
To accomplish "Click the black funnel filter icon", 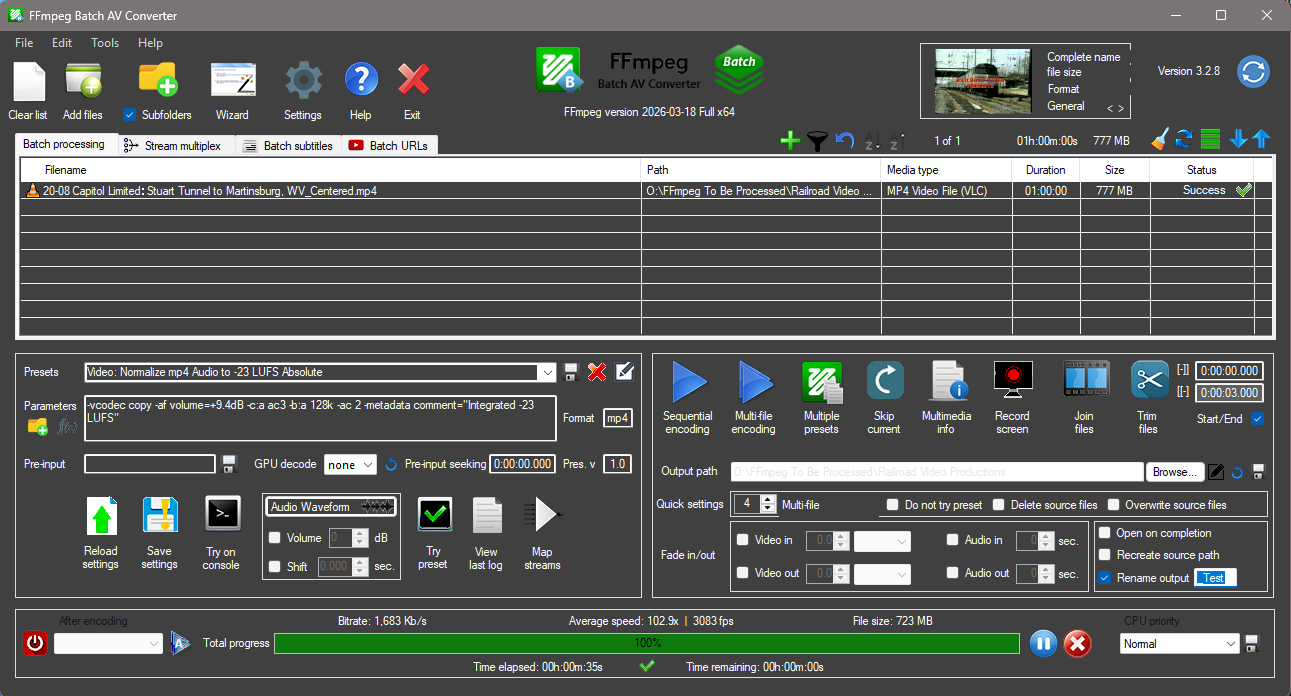I will [x=817, y=141].
